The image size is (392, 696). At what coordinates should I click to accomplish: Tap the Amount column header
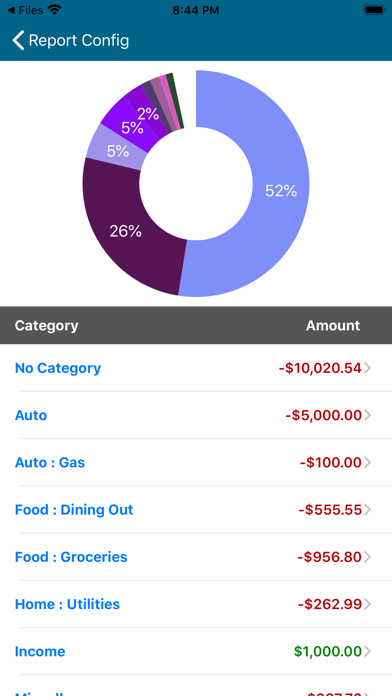tap(333, 325)
